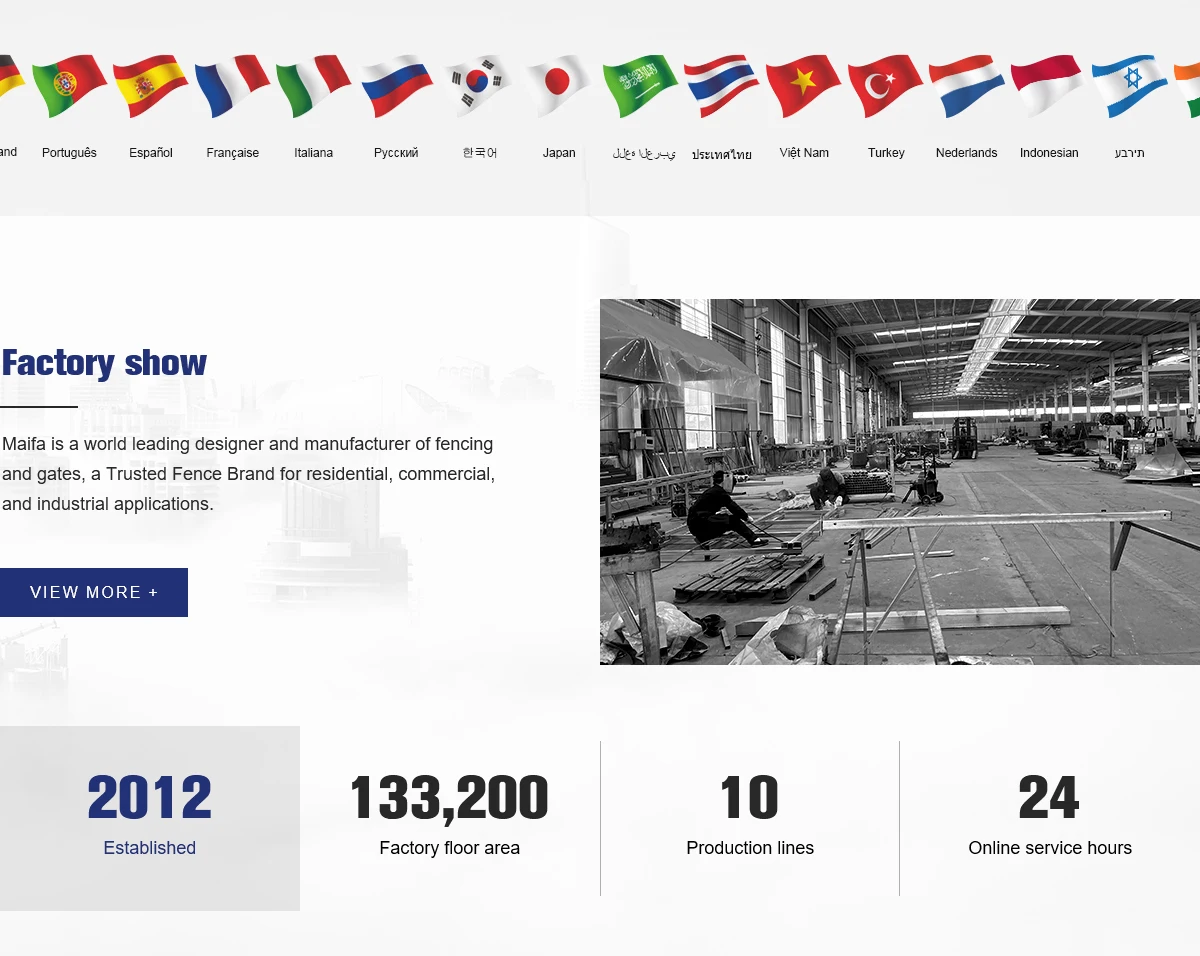Select the Spain flag icon
The image size is (1200, 956).
click(x=151, y=85)
